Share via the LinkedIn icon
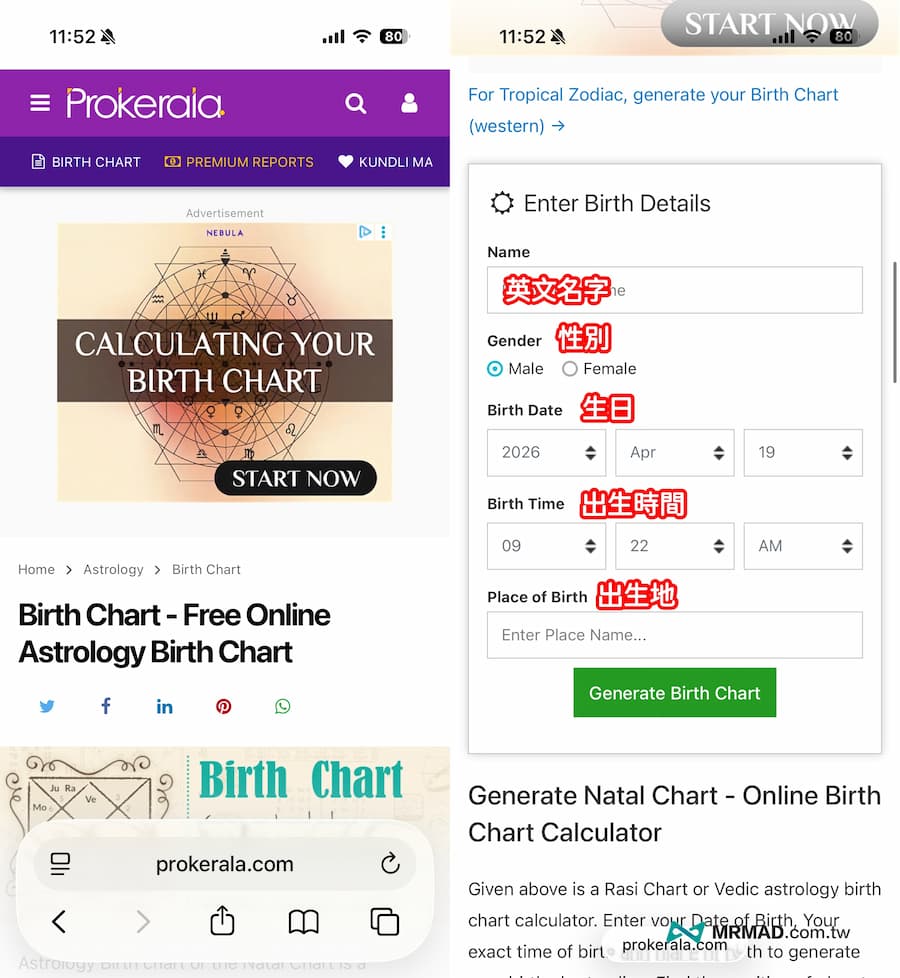The image size is (900, 978). (165, 707)
